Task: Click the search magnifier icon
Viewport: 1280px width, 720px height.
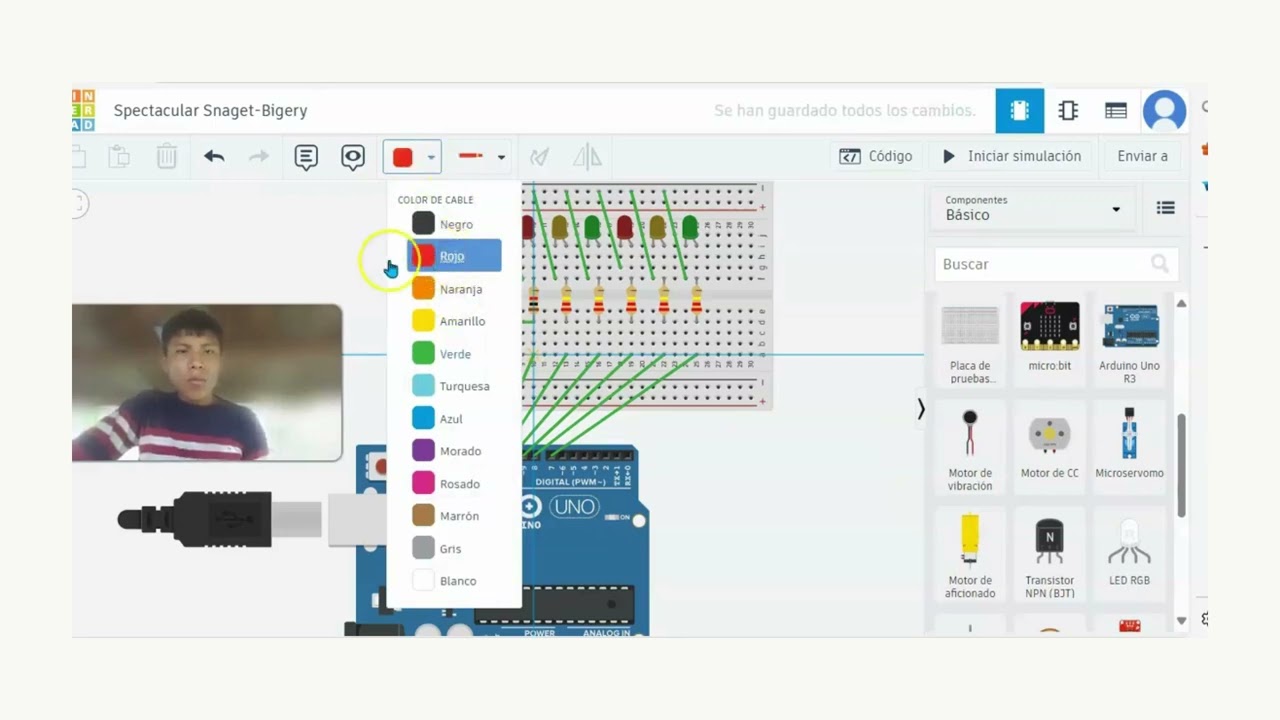Action: pyautogui.click(x=1159, y=264)
